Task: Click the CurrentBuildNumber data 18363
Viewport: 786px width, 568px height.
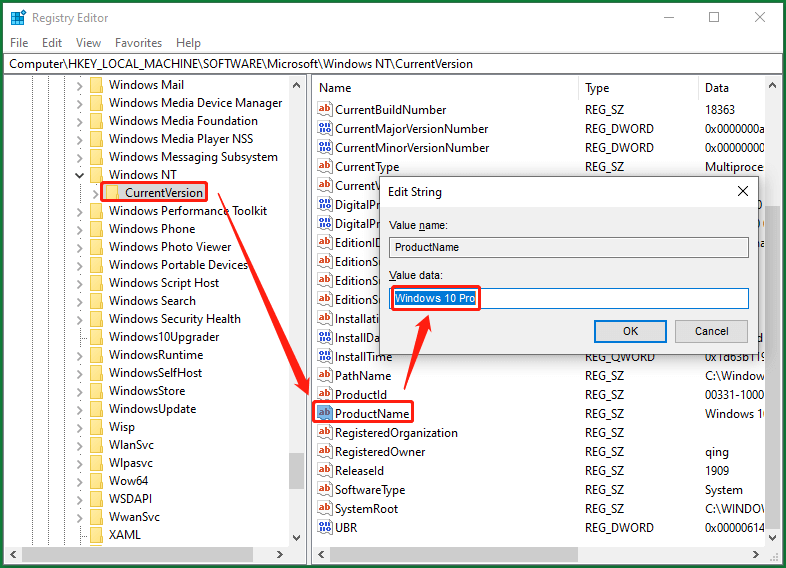Action: tap(719, 110)
